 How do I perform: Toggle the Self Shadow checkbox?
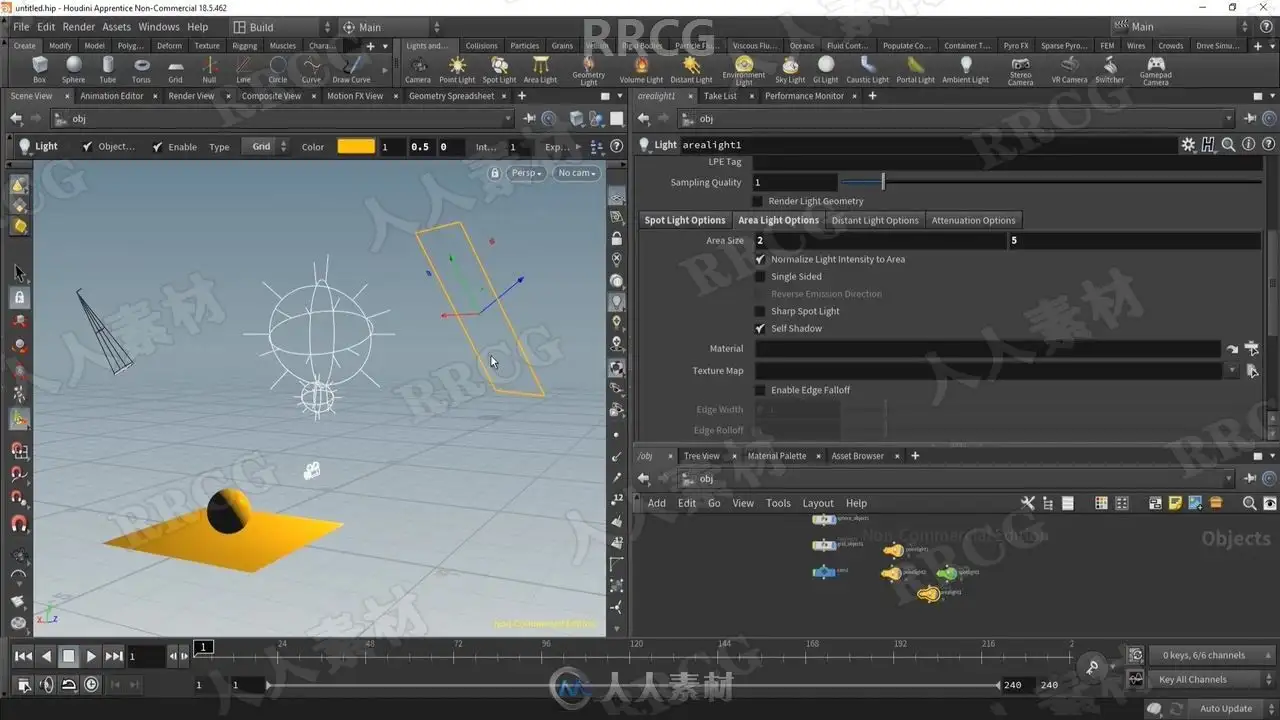click(x=760, y=329)
